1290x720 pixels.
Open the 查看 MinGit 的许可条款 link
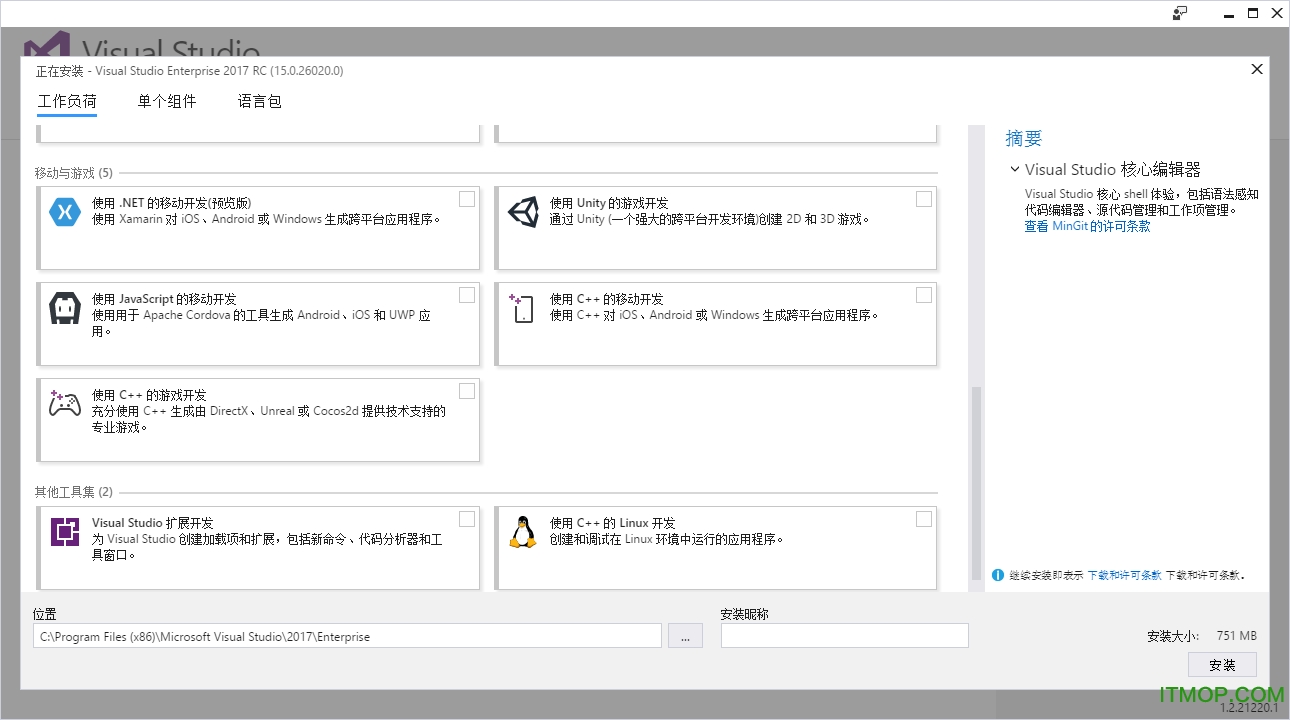click(1087, 226)
